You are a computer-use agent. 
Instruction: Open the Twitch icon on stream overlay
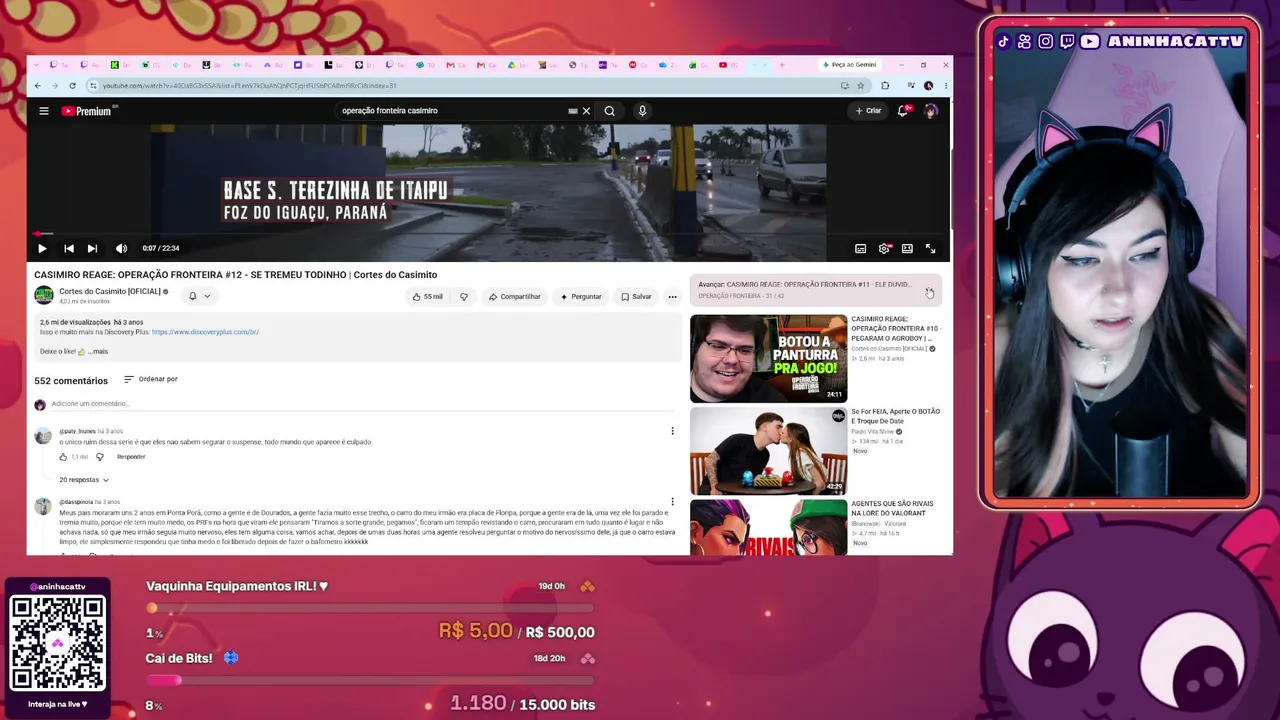pos(1067,41)
